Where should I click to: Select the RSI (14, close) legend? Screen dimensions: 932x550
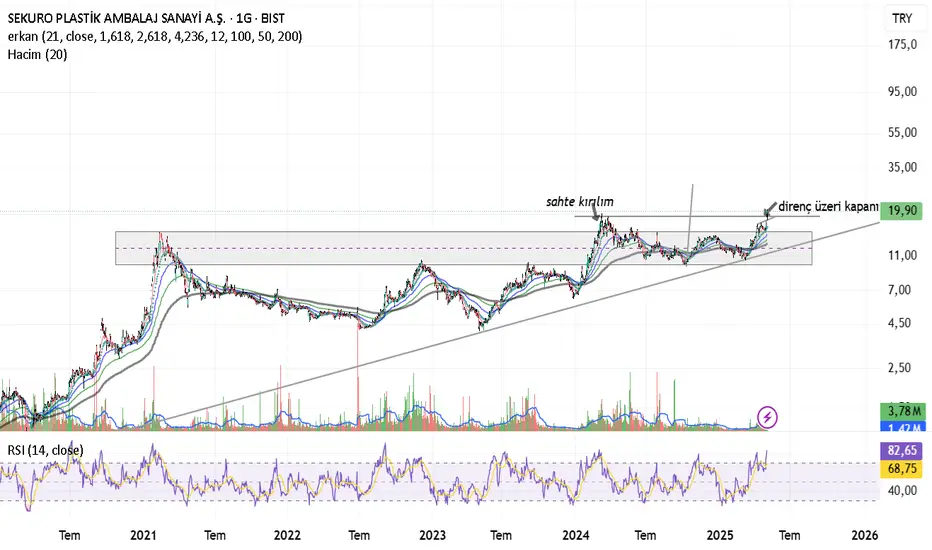tap(45, 450)
